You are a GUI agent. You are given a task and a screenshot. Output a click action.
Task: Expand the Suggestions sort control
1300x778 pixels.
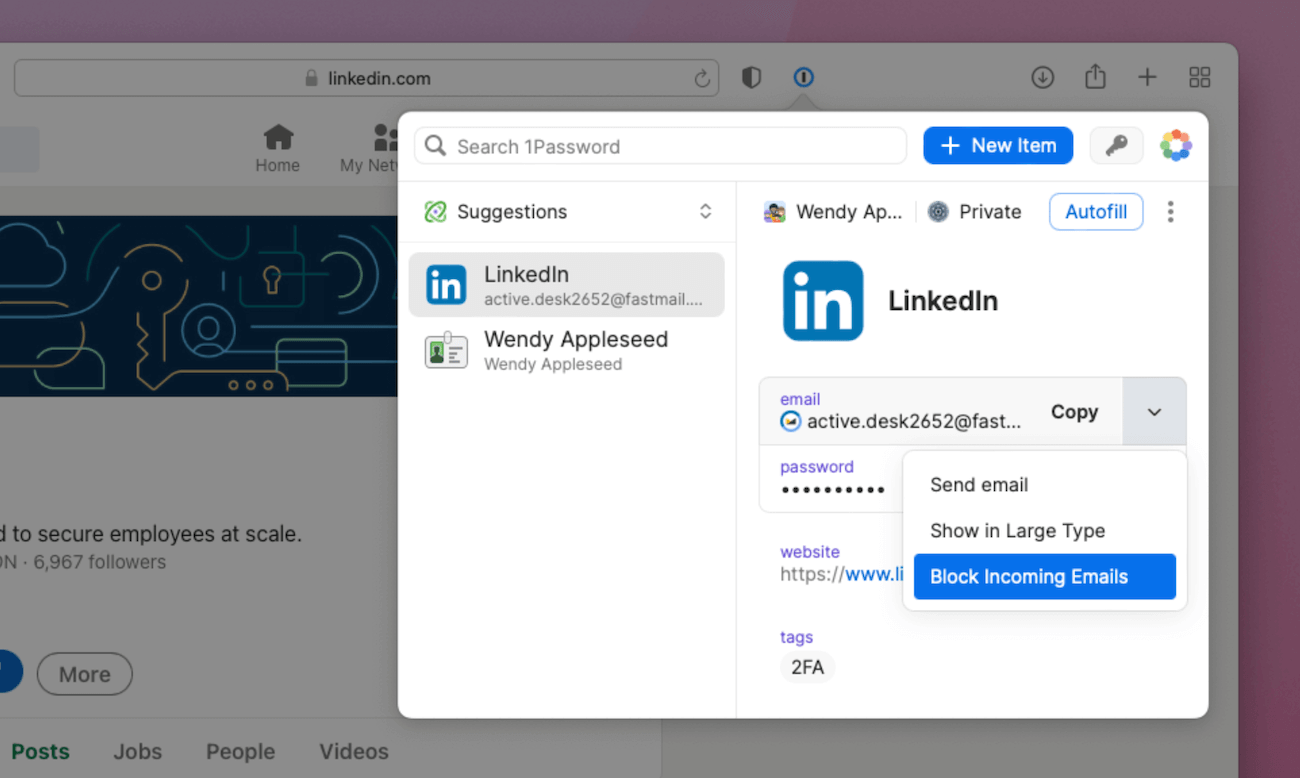[705, 212]
